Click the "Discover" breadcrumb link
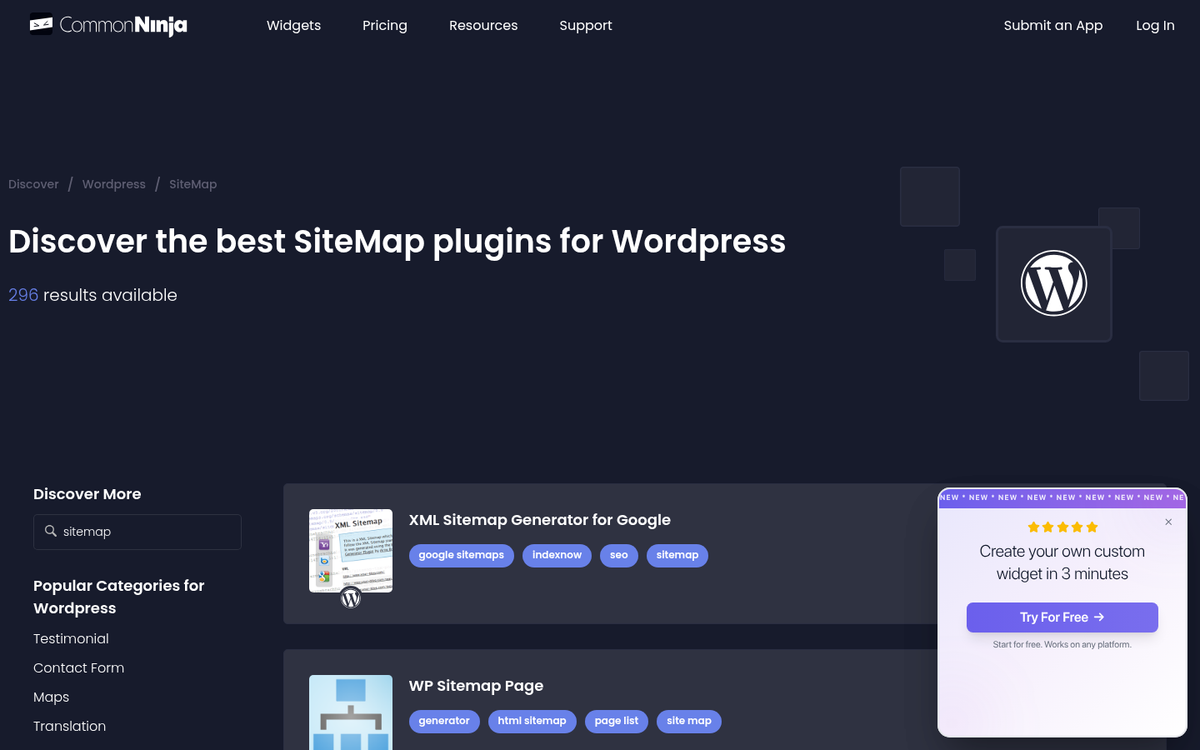The image size is (1200, 750). [33, 184]
